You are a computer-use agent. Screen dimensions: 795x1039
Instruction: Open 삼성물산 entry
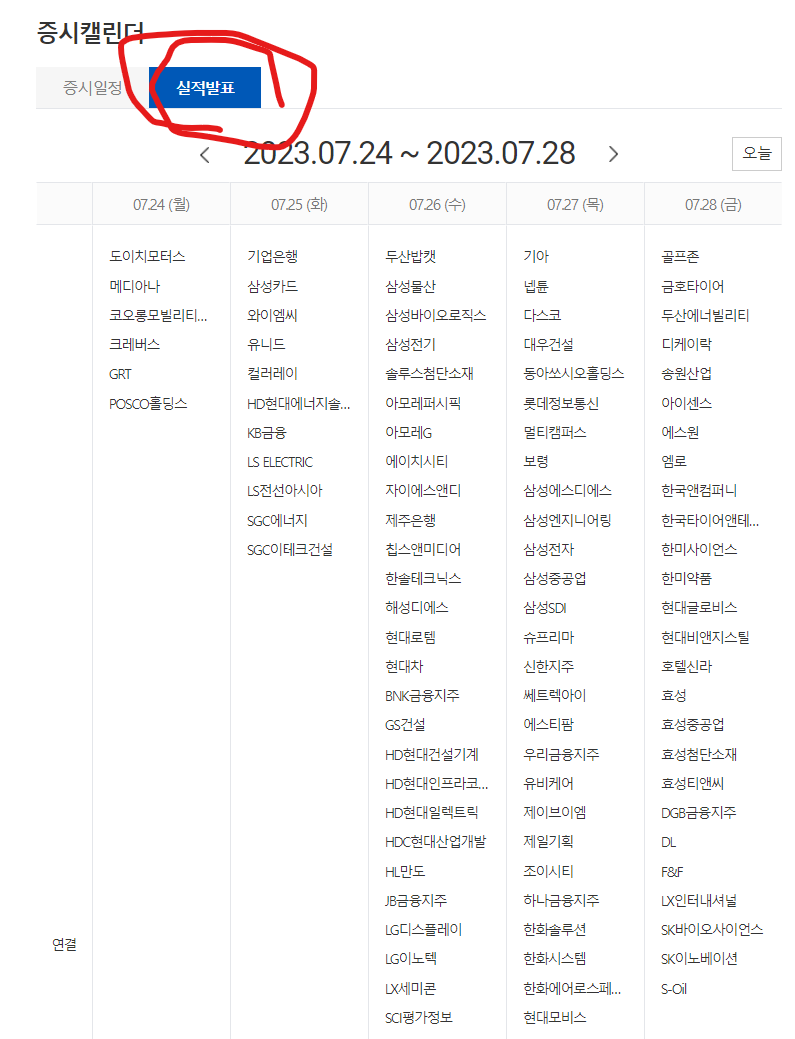pyautogui.click(x=411, y=286)
